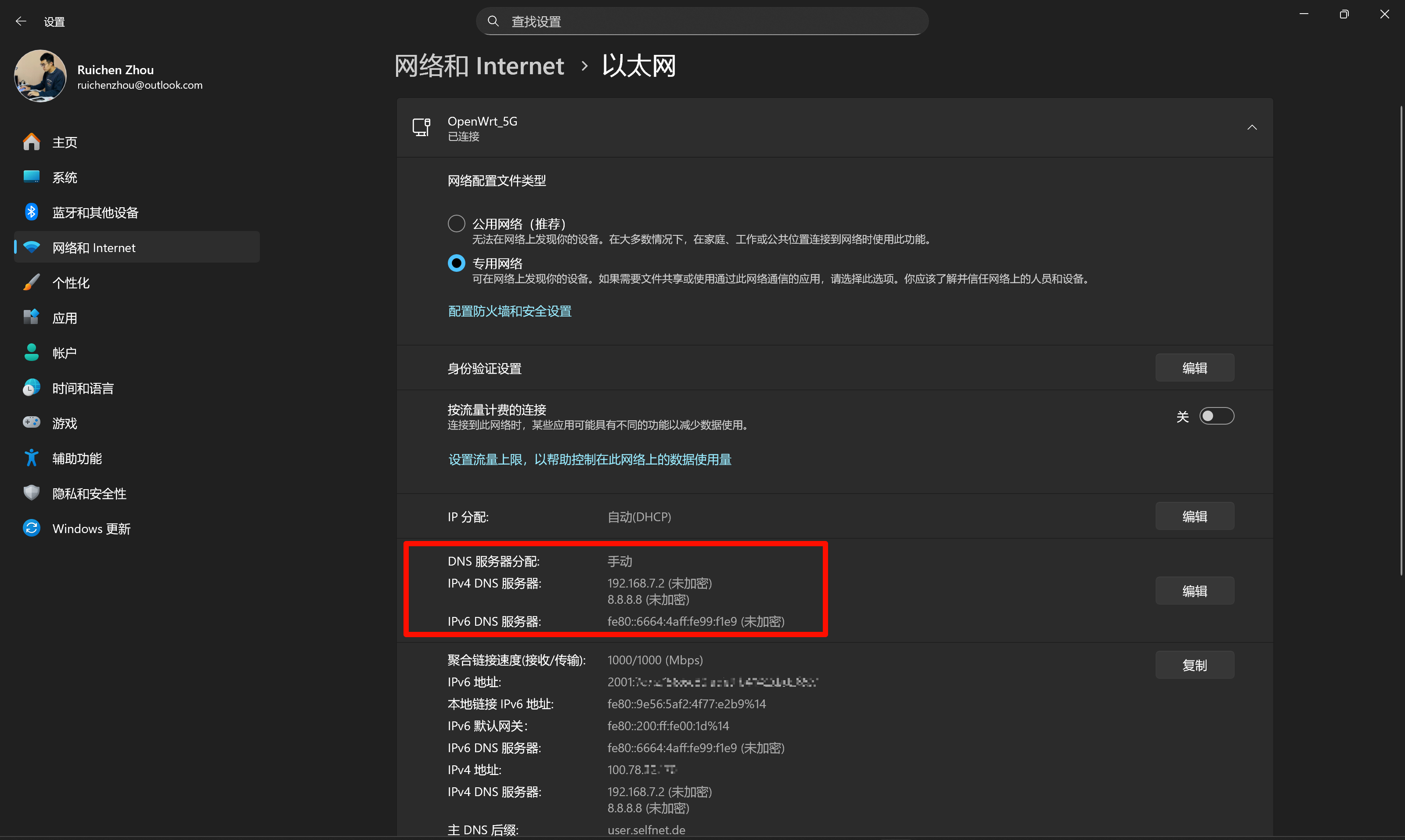Image resolution: width=1405 pixels, height=840 pixels.
Task: Open 应用 settings
Action: coord(65,317)
